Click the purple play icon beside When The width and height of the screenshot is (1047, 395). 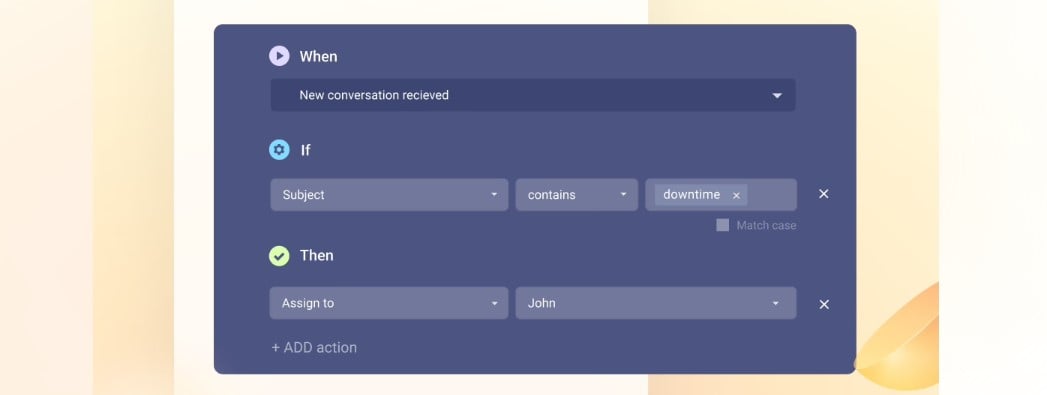click(x=279, y=56)
